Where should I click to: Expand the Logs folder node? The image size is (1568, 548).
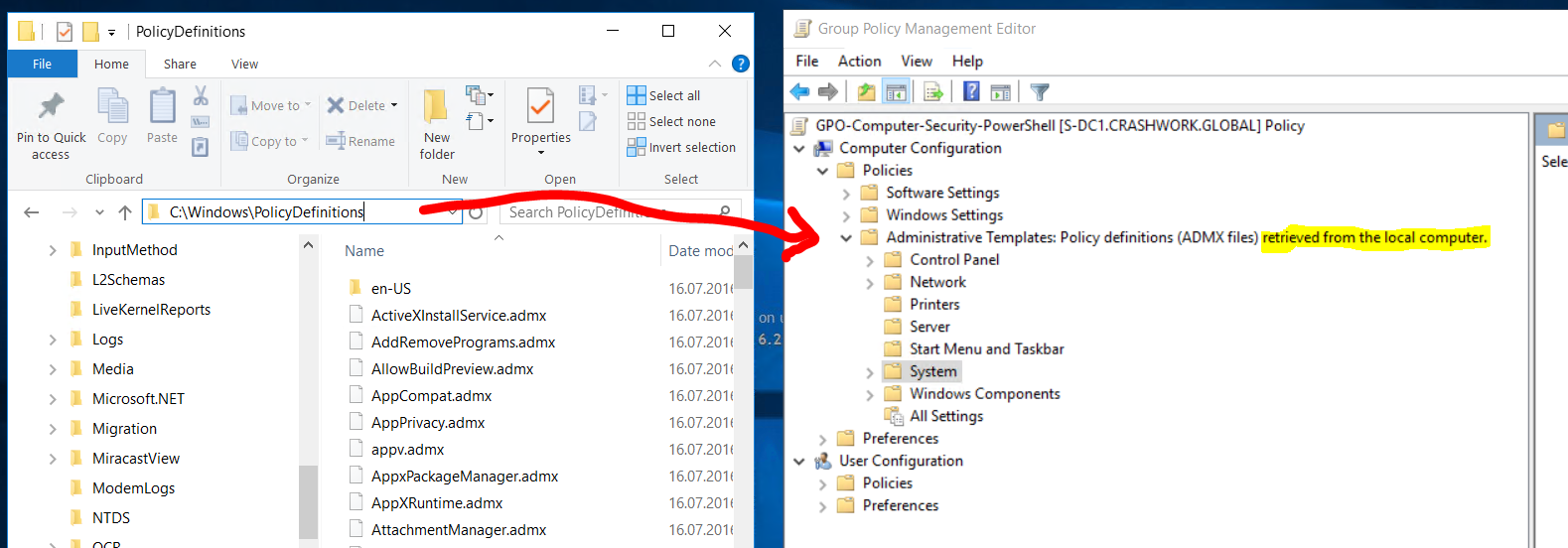tap(53, 340)
